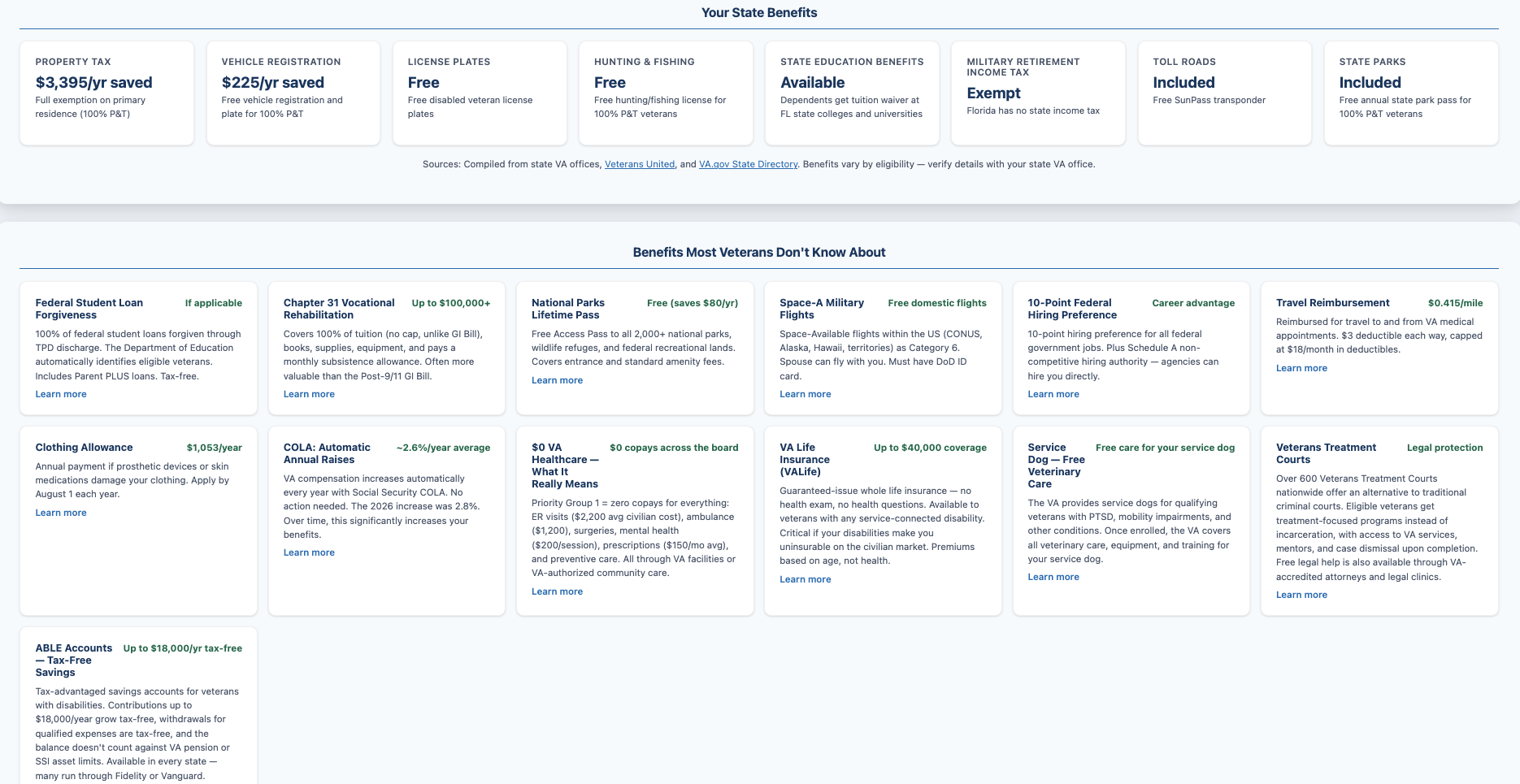Click the 'Up to $18,000/yr tax-free' tag

(x=182, y=648)
